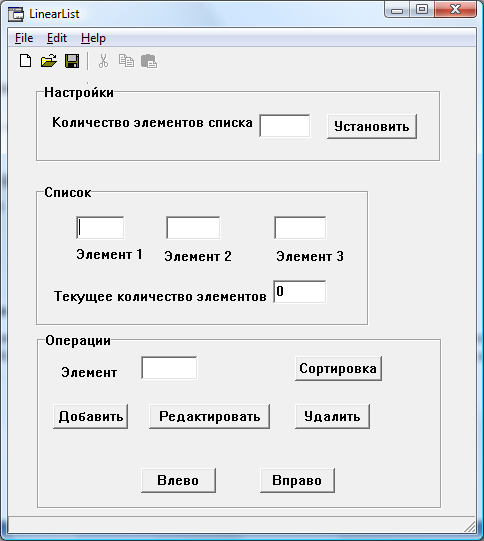Click the LinearList title bar app icon
This screenshot has width=484, height=541.
(16, 14)
